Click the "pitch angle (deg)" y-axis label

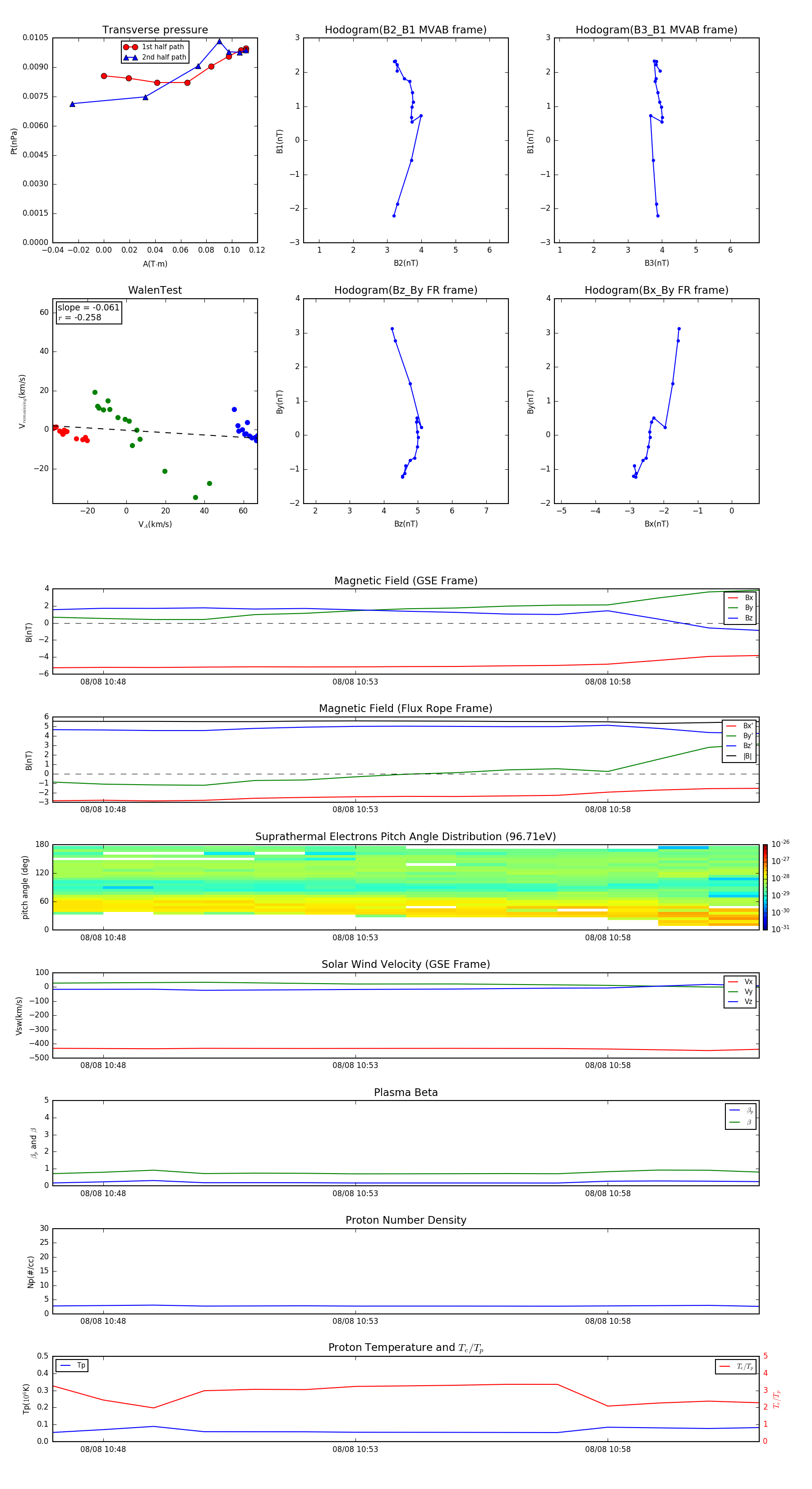coord(25,887)
